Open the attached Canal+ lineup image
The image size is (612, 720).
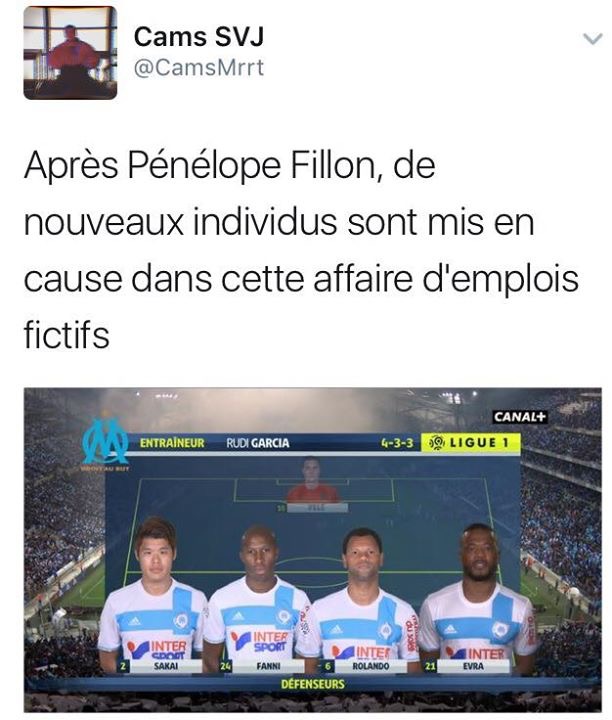click(313, 550)
